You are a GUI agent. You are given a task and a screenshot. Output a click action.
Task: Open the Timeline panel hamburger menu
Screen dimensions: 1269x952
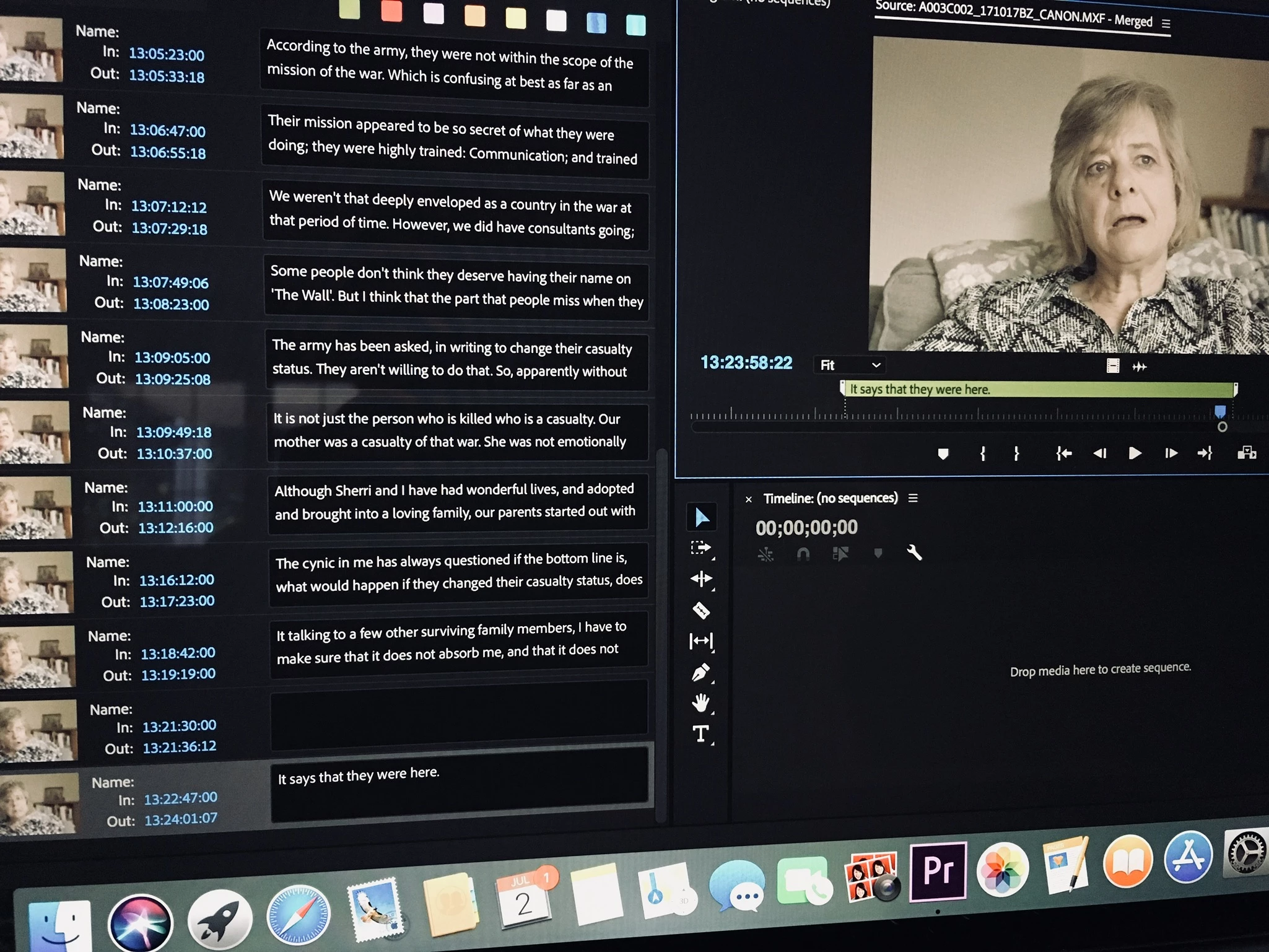point(913,498)
